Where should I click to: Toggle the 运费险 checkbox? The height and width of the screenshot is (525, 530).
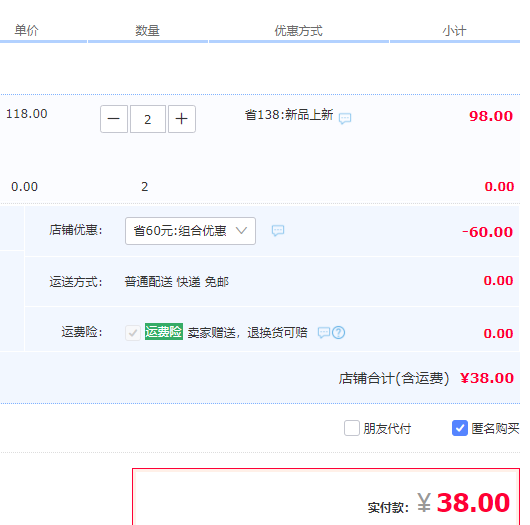(x=133, y=333)
